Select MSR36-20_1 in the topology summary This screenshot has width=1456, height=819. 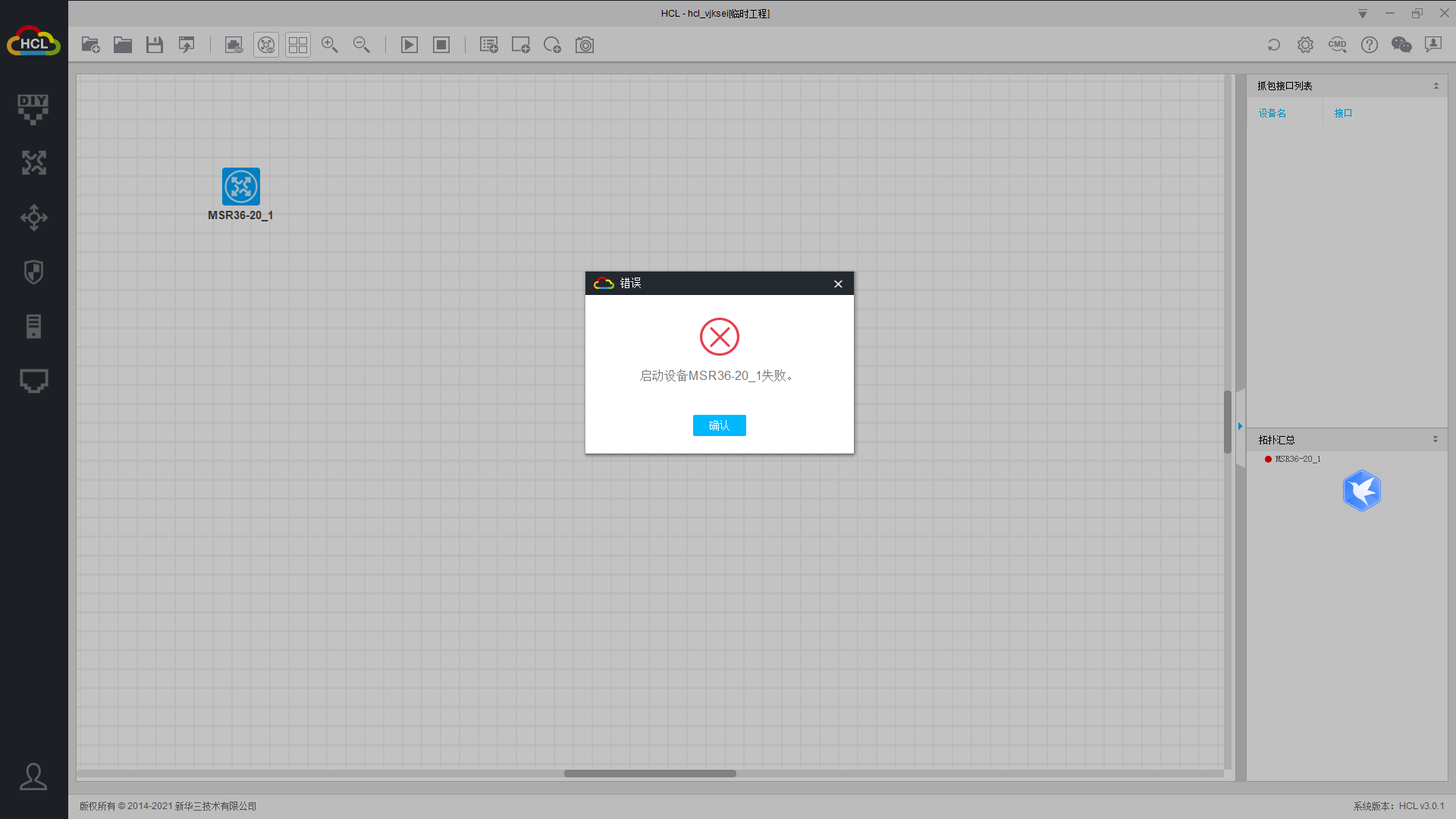(1297, 459)
